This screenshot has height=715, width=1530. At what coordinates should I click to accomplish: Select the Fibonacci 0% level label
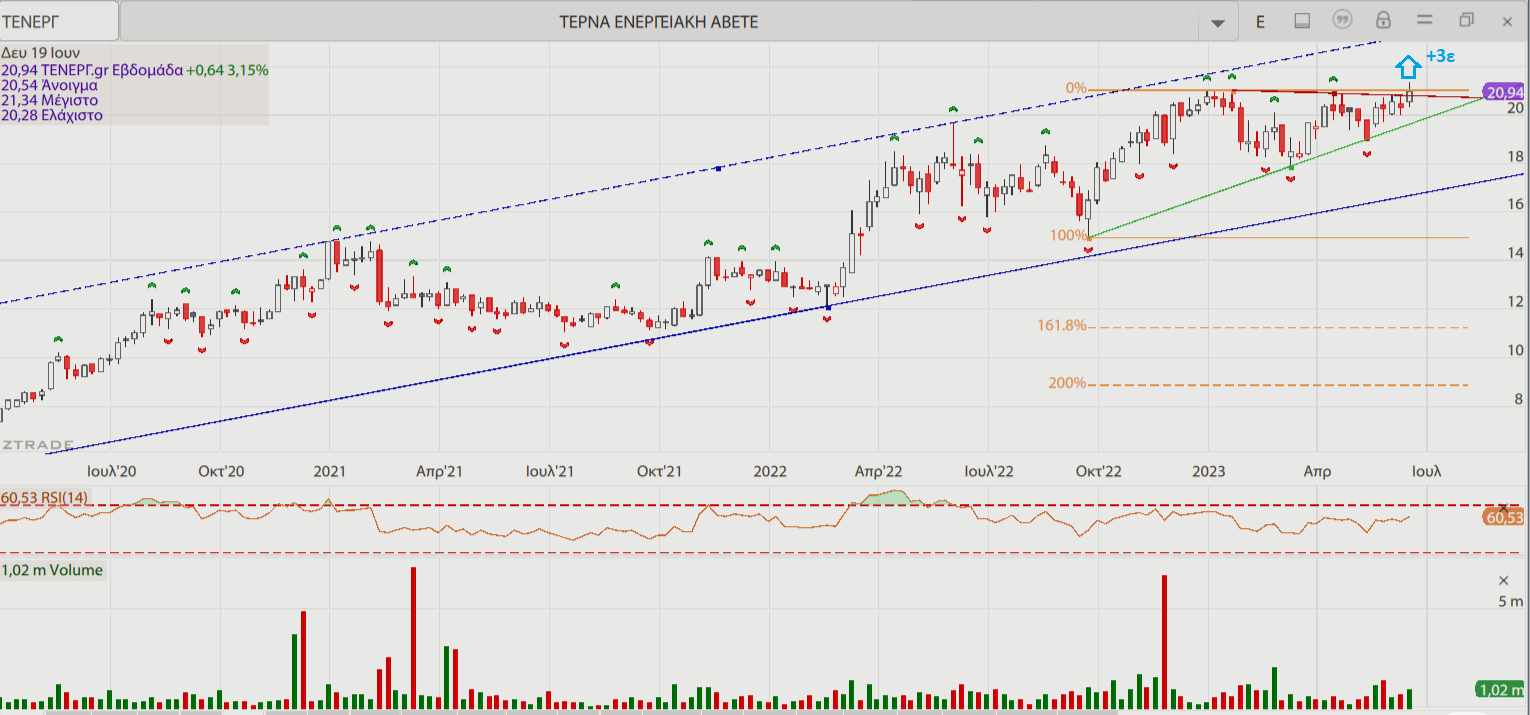tap(1075, 88)
